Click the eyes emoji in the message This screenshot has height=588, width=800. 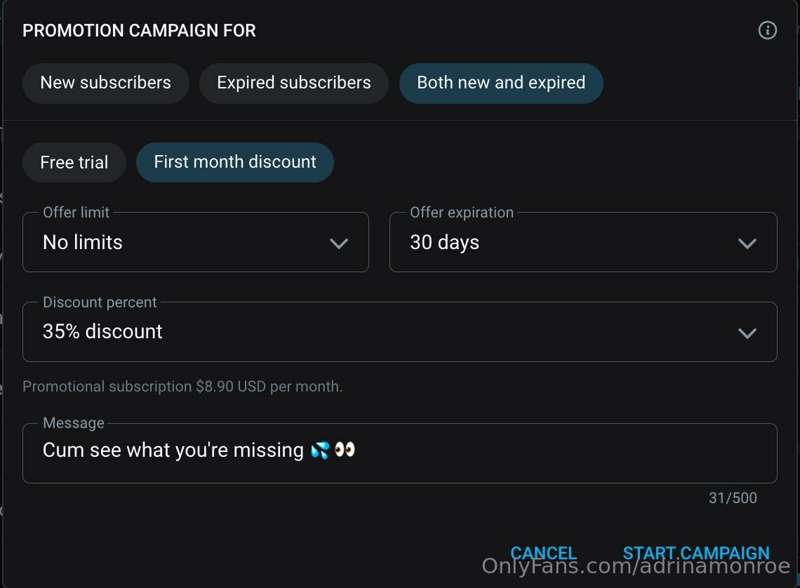(x=344, y=450)
